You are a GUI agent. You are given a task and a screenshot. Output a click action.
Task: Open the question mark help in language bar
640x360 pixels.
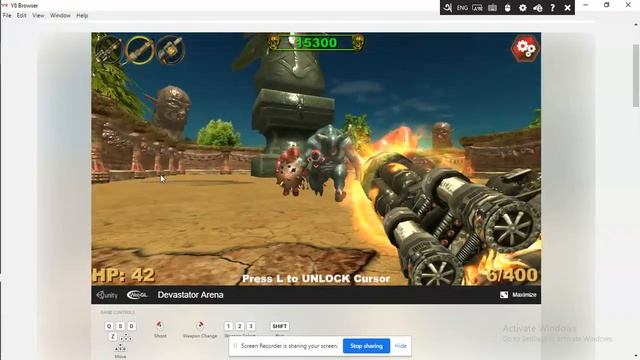[552, 8]
